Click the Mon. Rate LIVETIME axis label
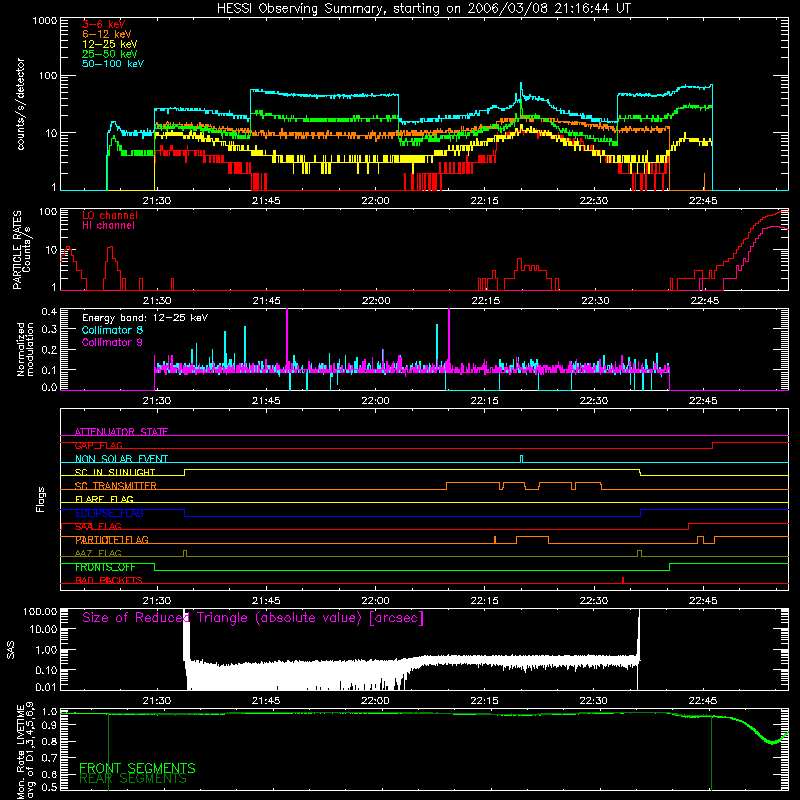 coord(25,751)
